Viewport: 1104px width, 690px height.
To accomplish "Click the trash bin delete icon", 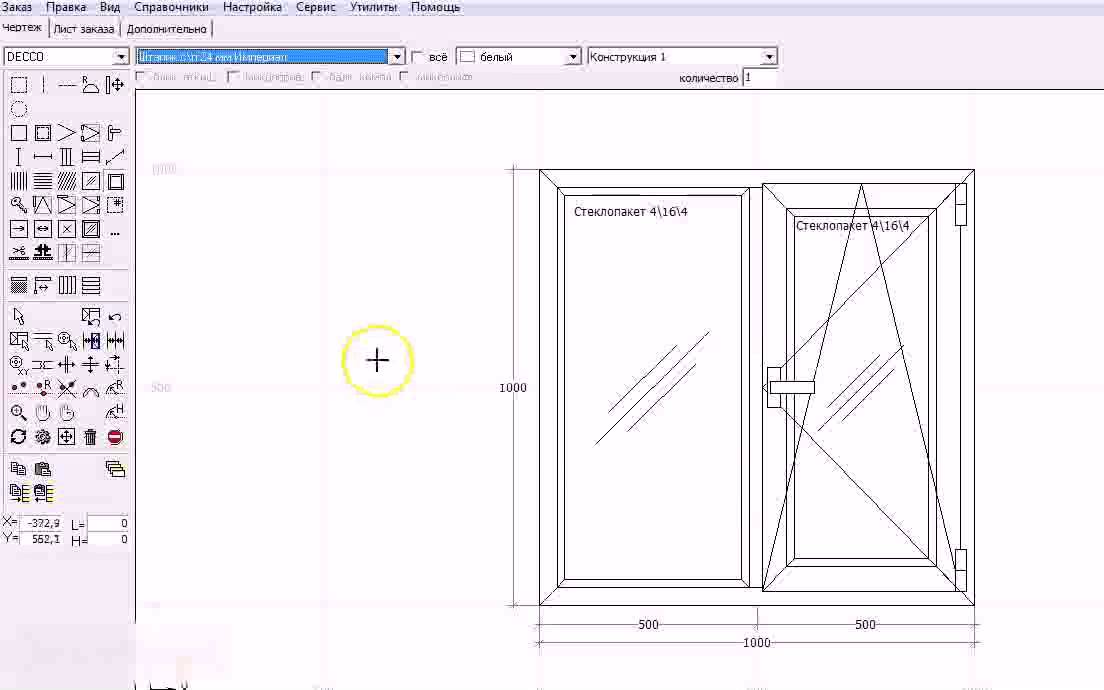I will coord(90,437).
